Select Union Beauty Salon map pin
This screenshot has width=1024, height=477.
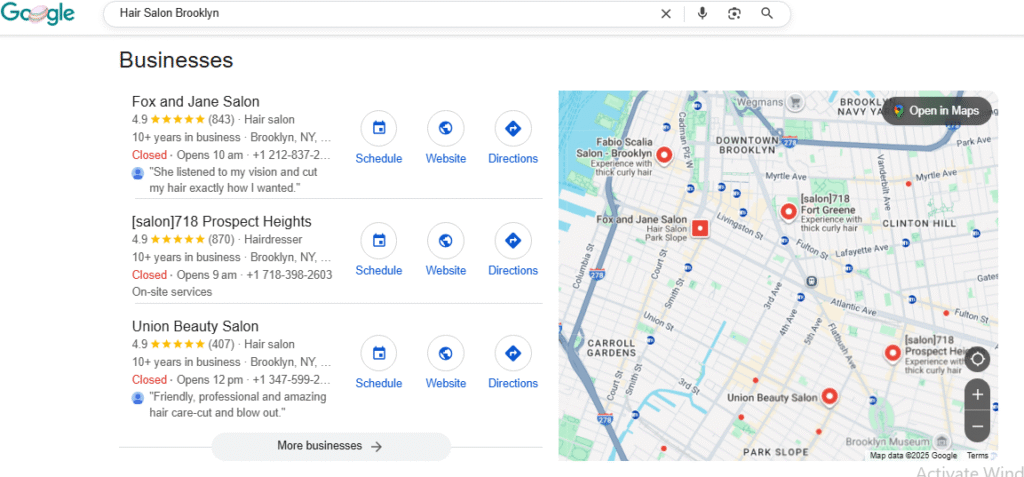click(x=829, y=397)
